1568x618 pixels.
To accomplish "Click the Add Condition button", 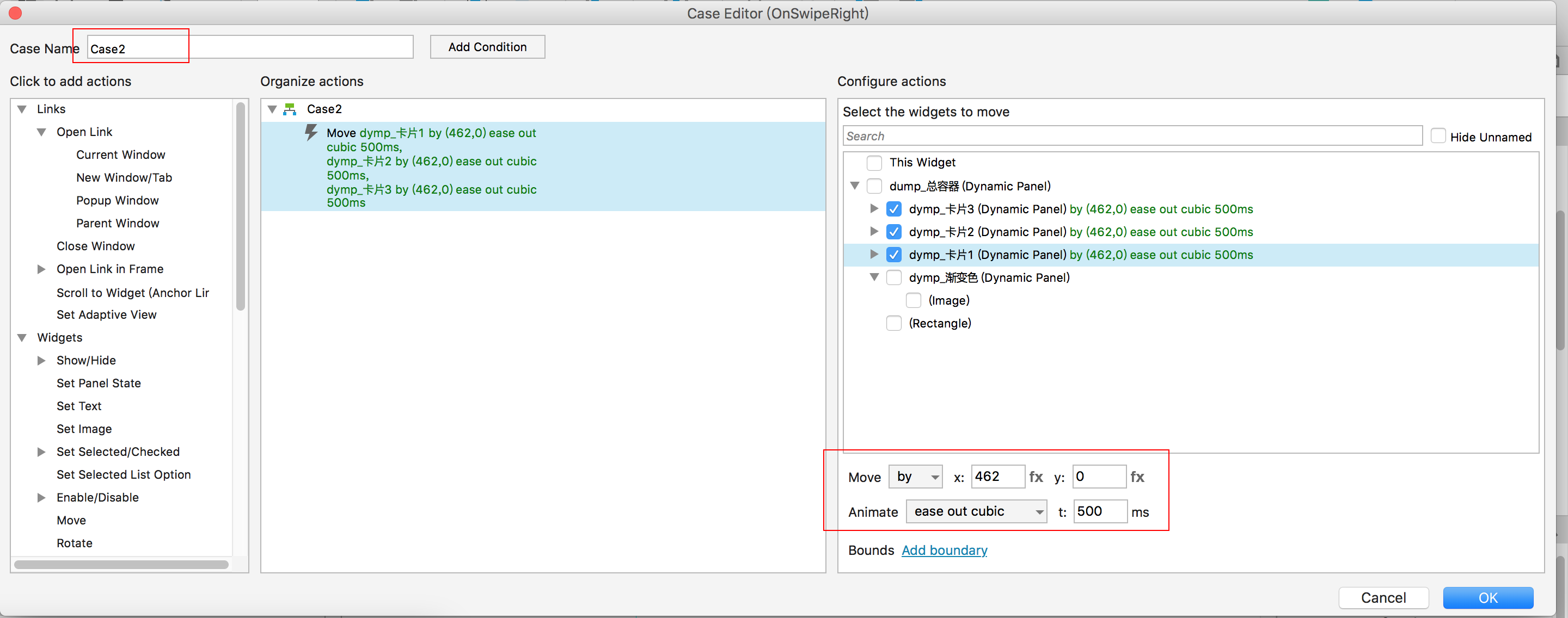I will pyautogui.click(x=487, y=47).
